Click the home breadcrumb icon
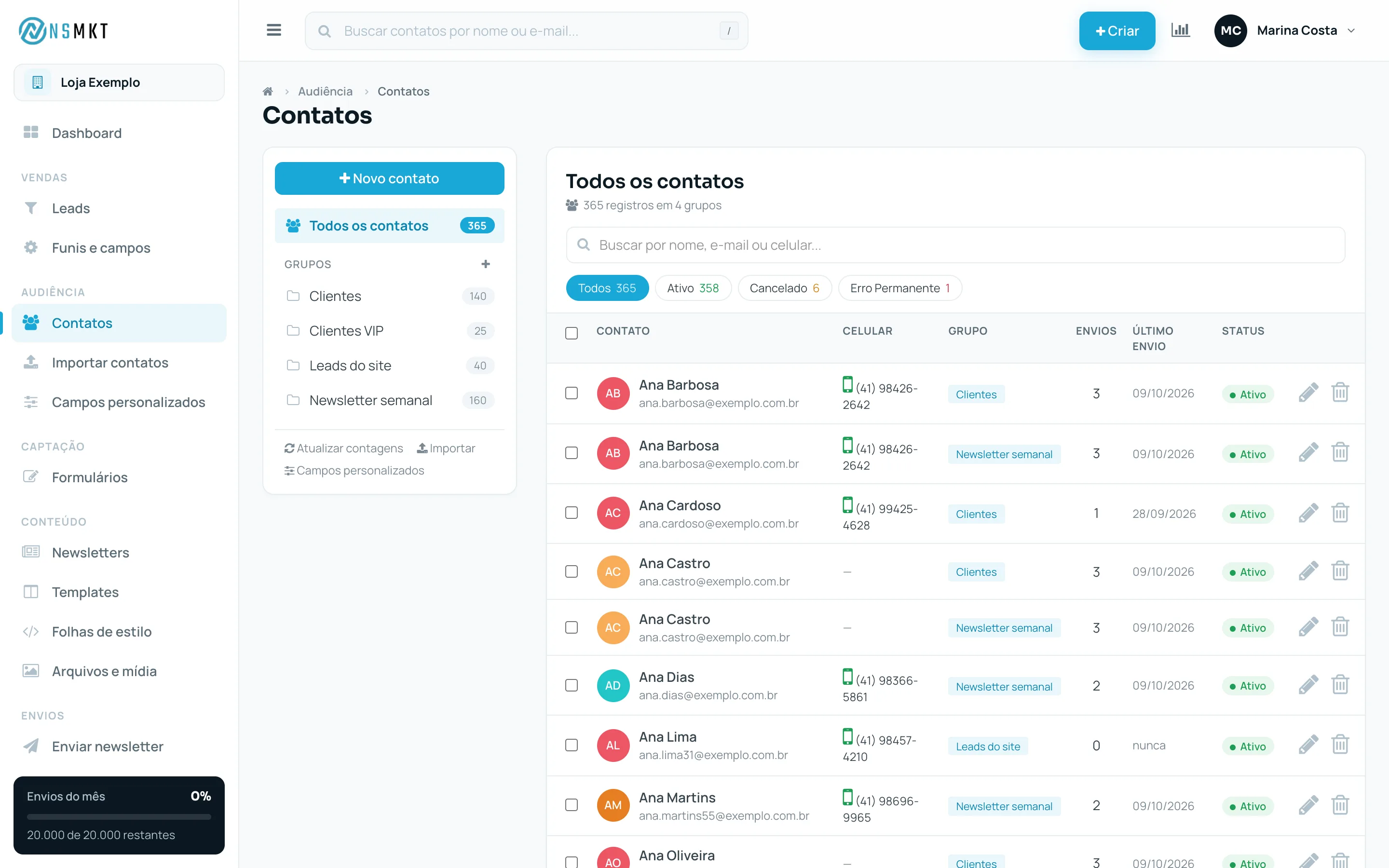Image resolution: width=1389 pixels, height=868 pixels. tap(268, 91)
